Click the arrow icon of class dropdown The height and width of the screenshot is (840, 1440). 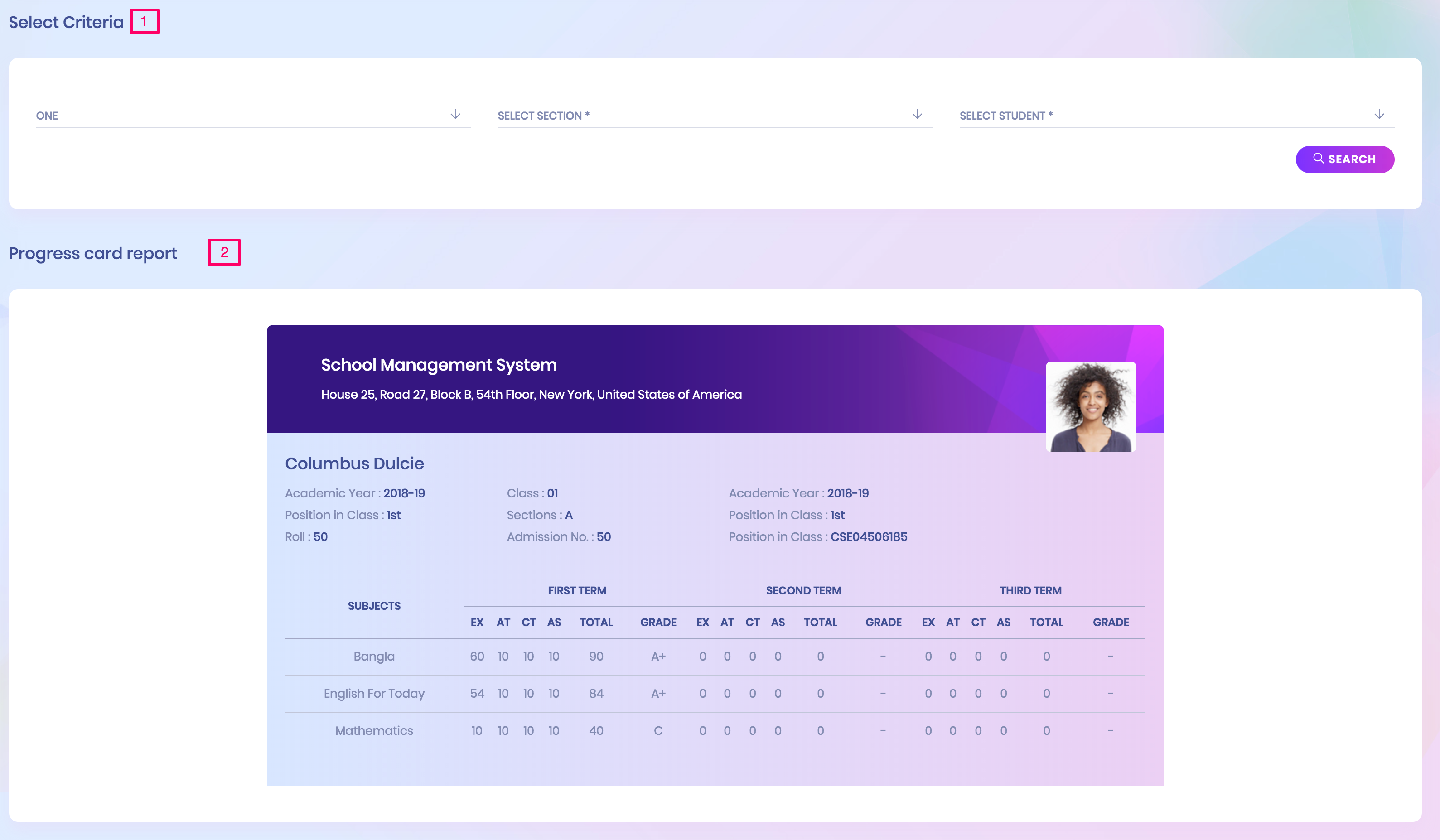pyautogui.click(x=455, y=114)
